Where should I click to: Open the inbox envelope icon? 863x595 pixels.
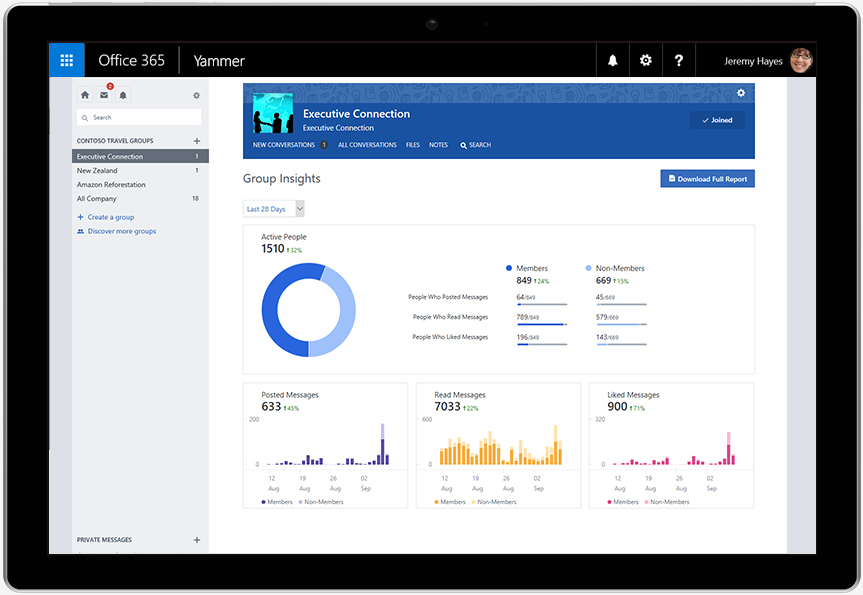pos(104,95)
